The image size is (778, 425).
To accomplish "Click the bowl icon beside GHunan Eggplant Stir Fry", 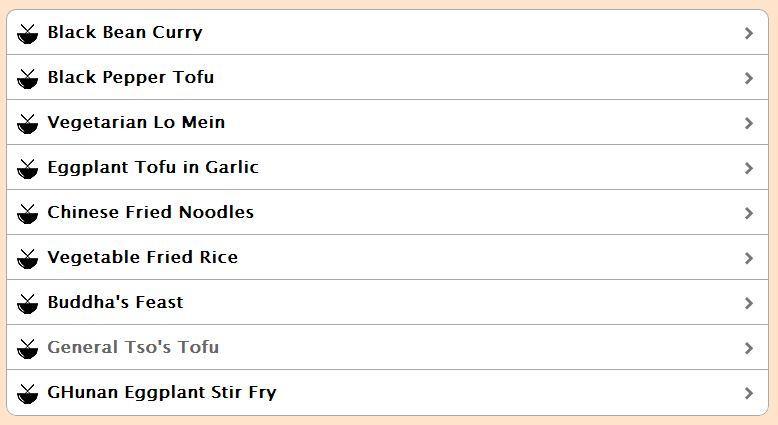I will 28,393.
